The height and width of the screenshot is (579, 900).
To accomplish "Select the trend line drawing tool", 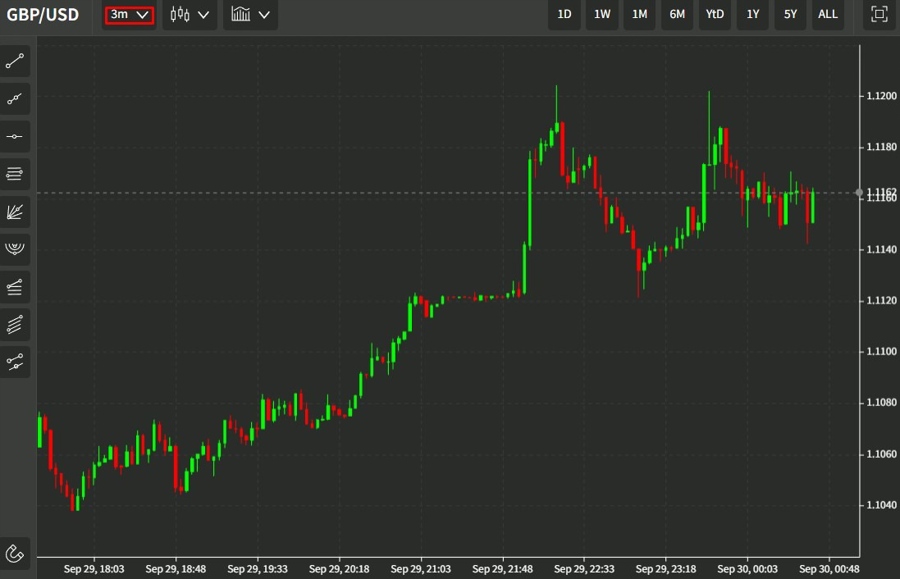I will [15, 61].
